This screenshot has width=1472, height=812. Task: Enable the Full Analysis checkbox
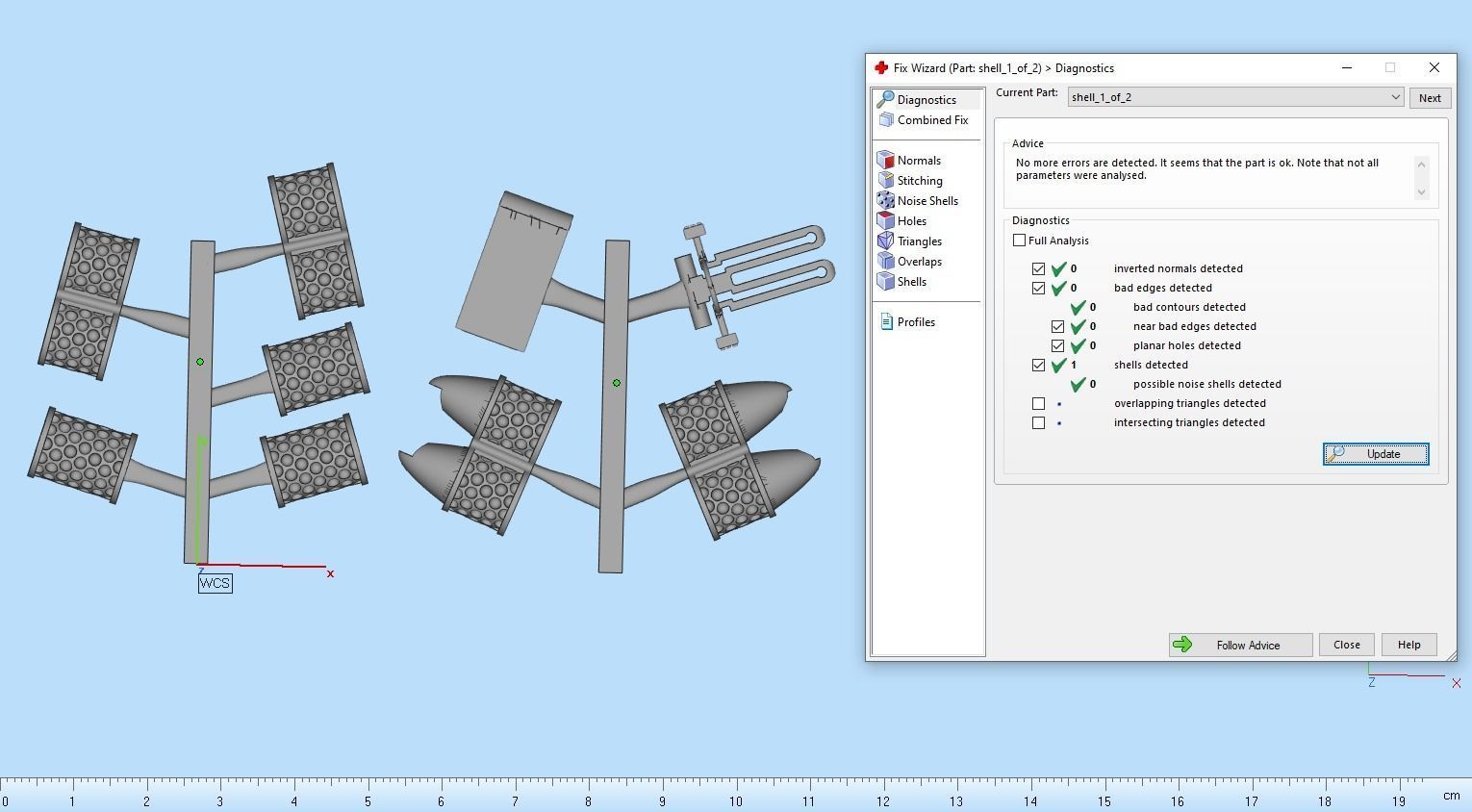click(x=1020, y=241)
